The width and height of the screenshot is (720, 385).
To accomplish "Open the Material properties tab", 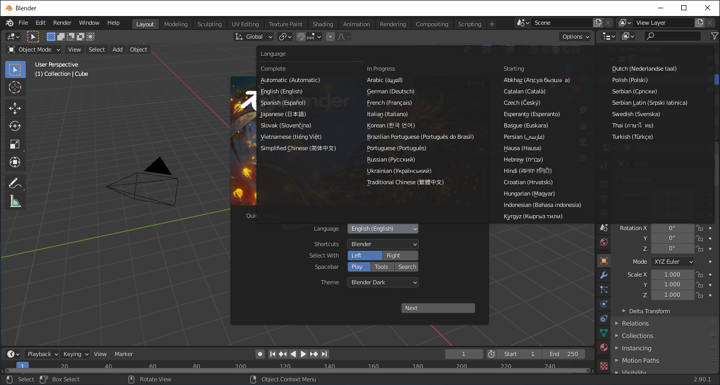I will coord(604,347).
